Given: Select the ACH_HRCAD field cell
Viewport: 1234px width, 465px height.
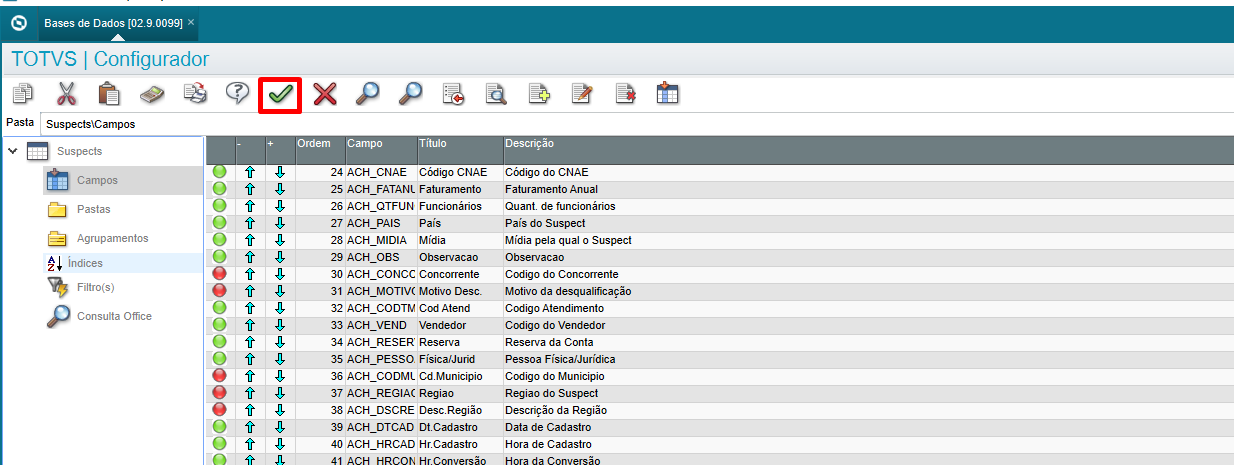Looking at the screenshot, I should 380,444.
